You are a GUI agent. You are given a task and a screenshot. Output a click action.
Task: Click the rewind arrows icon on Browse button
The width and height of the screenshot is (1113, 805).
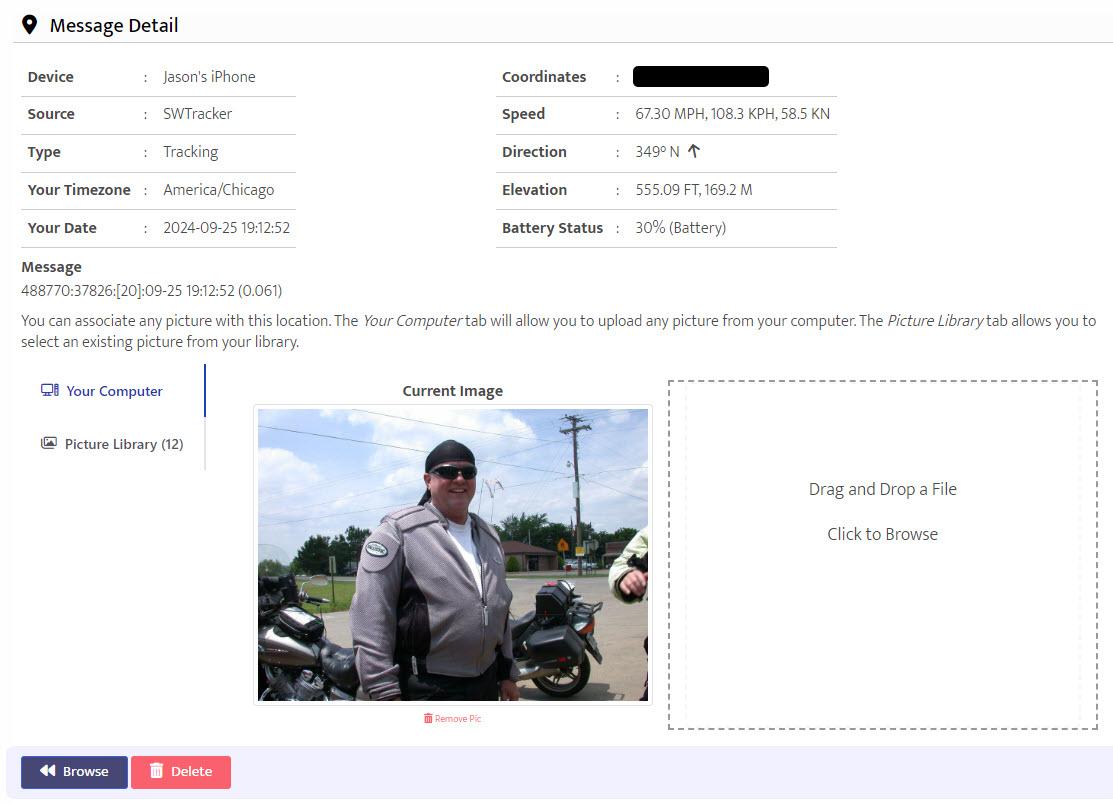tap(48, 771)
